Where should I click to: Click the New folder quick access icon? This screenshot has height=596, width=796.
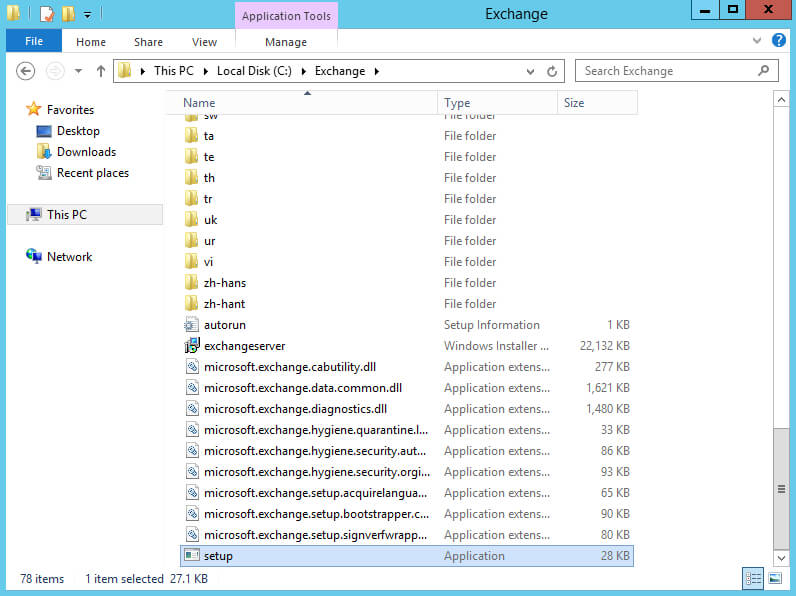click(x=68, y=14)
